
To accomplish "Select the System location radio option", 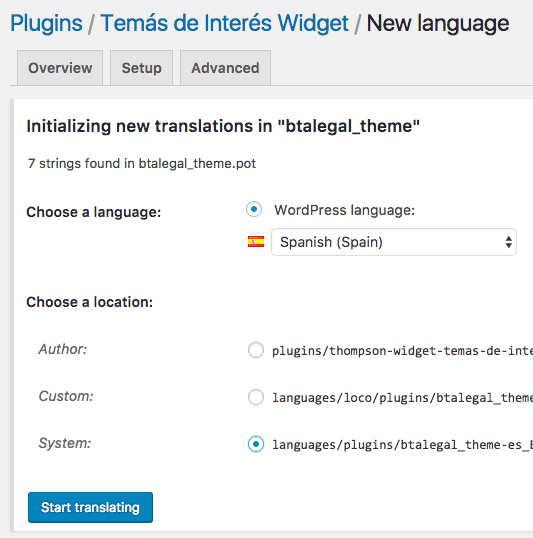I will [256, 444].
